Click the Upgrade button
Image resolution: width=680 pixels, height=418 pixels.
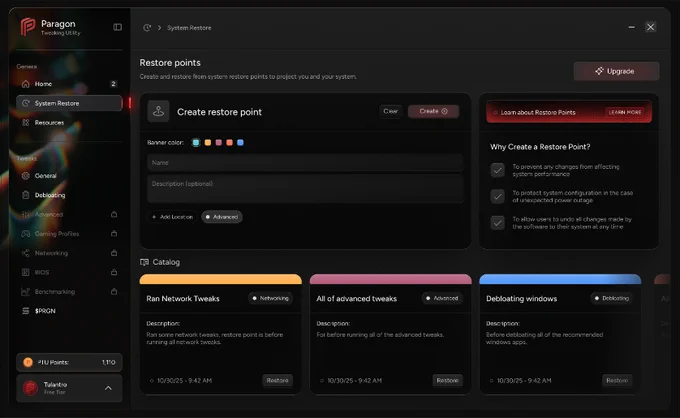coord(616,71)
